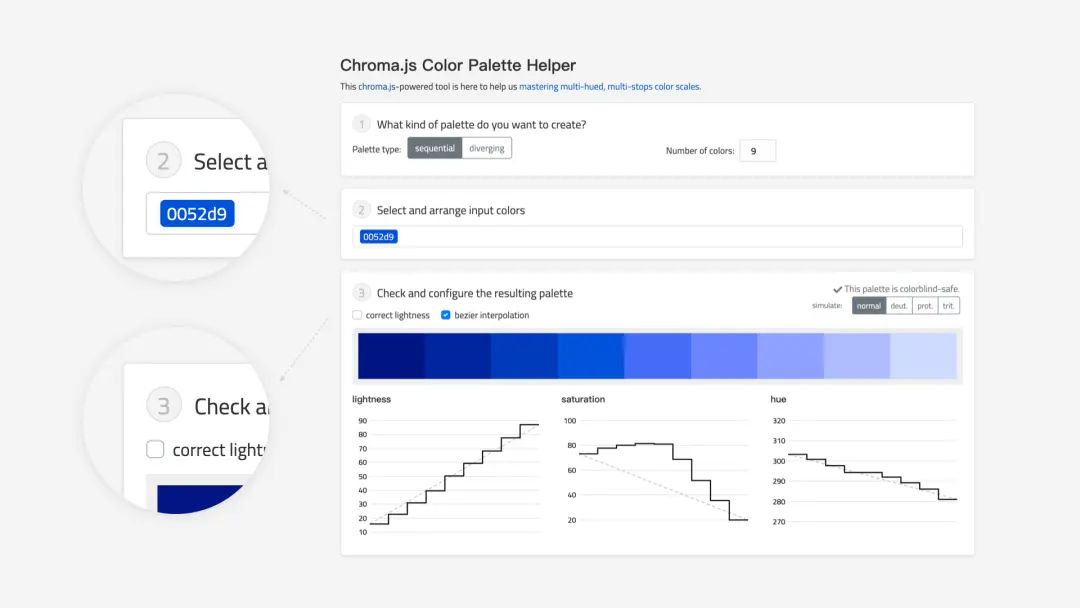
Task: Edit the Number of colors field
Action: tap(757, 151)
